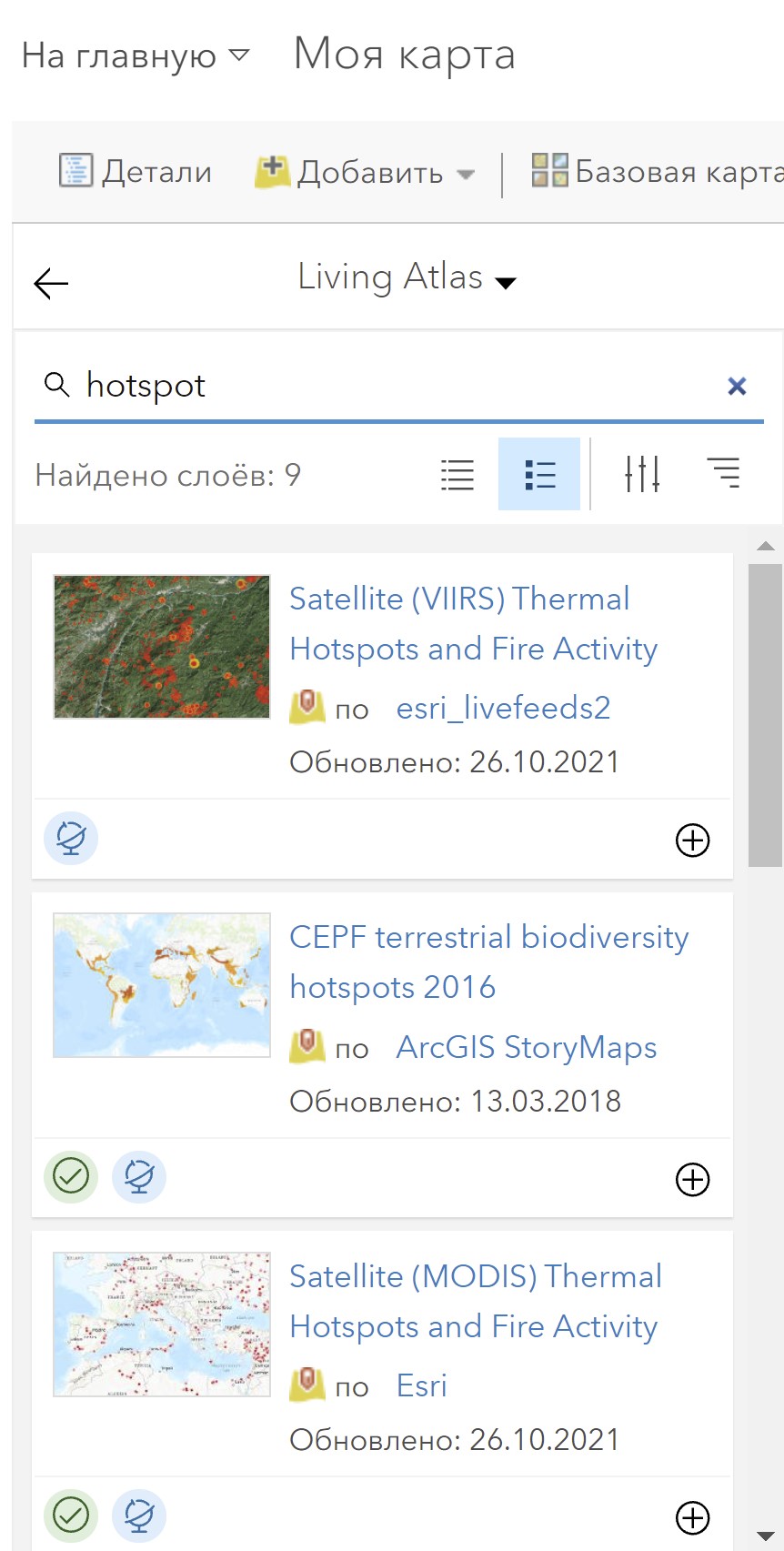The image size is (784, 1551).
Task: Click the green authoritative badge on MODIS card
Action: tap(71, 1516)
